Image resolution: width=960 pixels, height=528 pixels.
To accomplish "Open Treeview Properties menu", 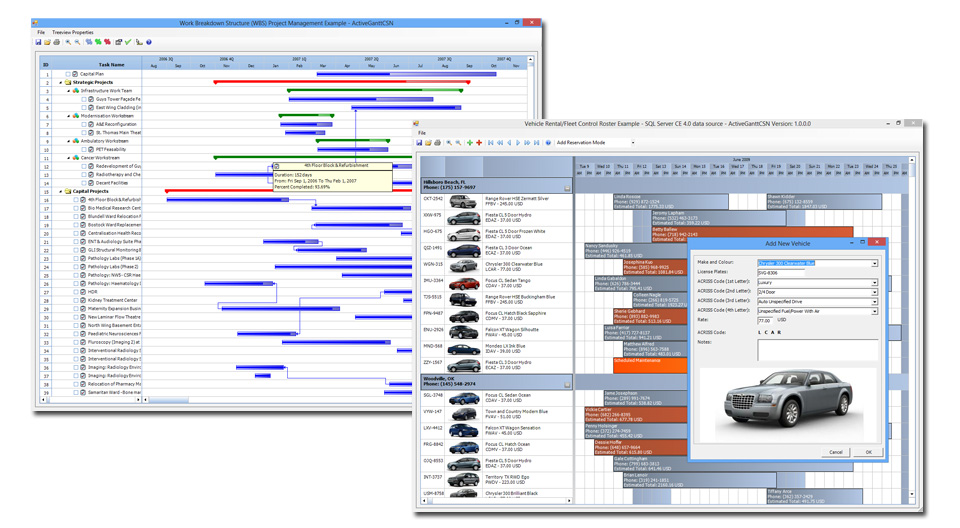I will (x=73, y=32).
